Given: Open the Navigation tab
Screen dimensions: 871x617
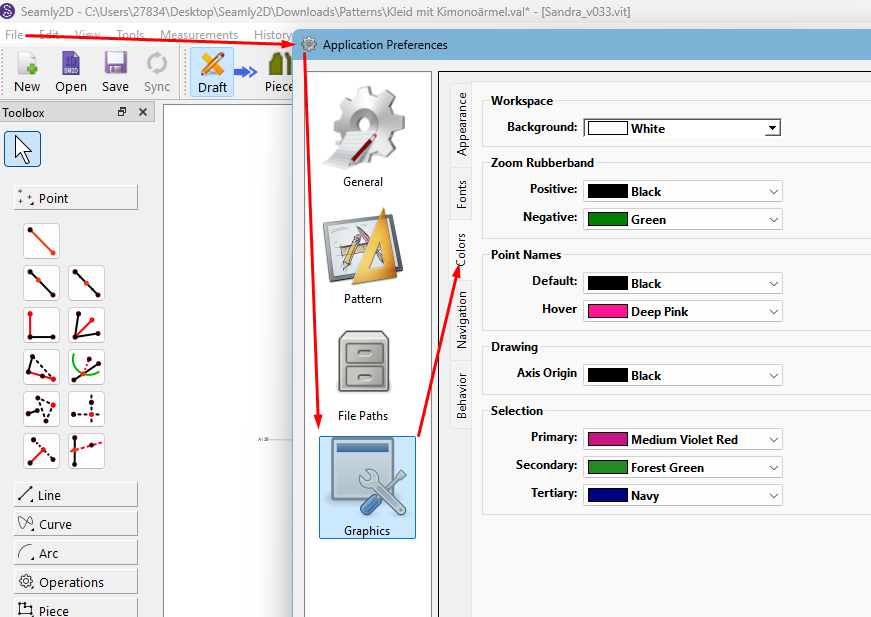Looking at the screenshot, I should coord(461,320).
